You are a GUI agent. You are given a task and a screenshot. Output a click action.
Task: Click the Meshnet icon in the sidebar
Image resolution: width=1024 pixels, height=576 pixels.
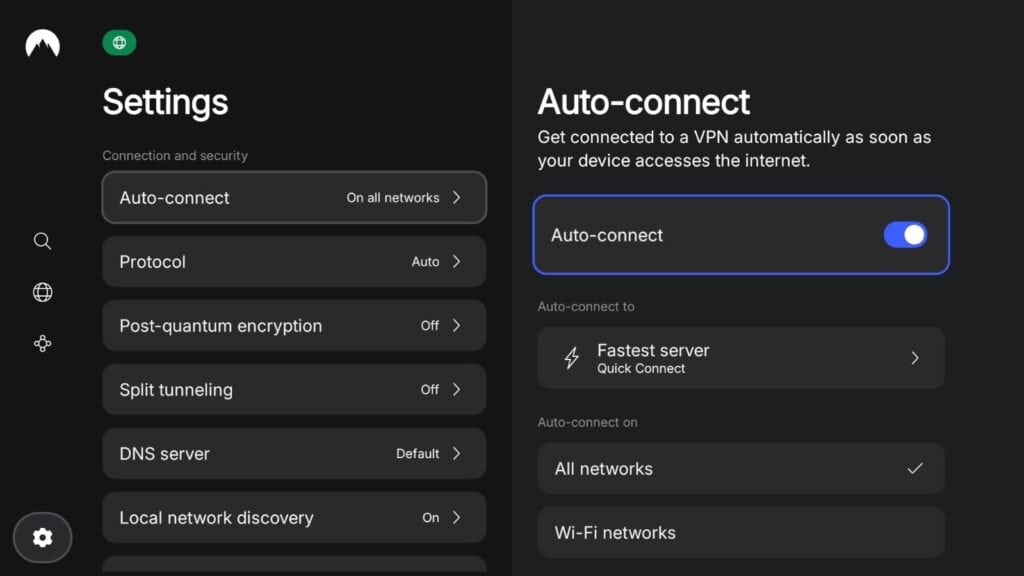(x=42, y=343)
